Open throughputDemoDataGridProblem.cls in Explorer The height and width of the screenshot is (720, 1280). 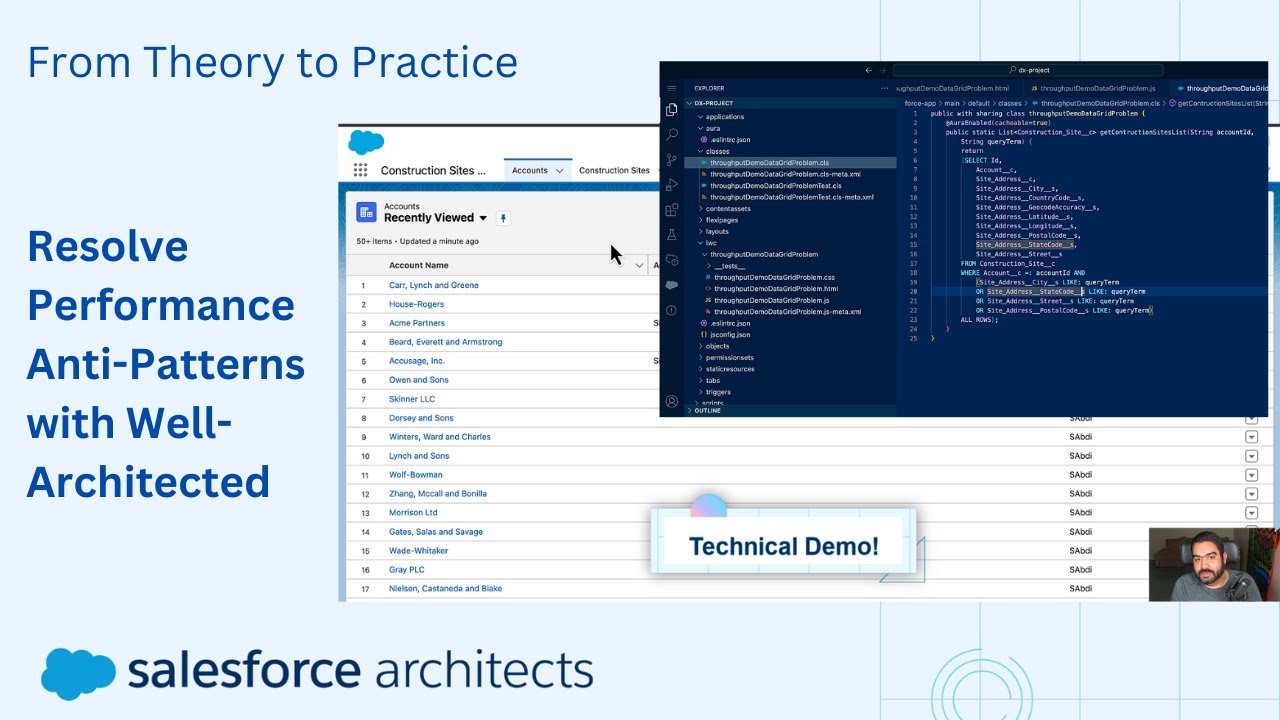(x=769, y=163)
